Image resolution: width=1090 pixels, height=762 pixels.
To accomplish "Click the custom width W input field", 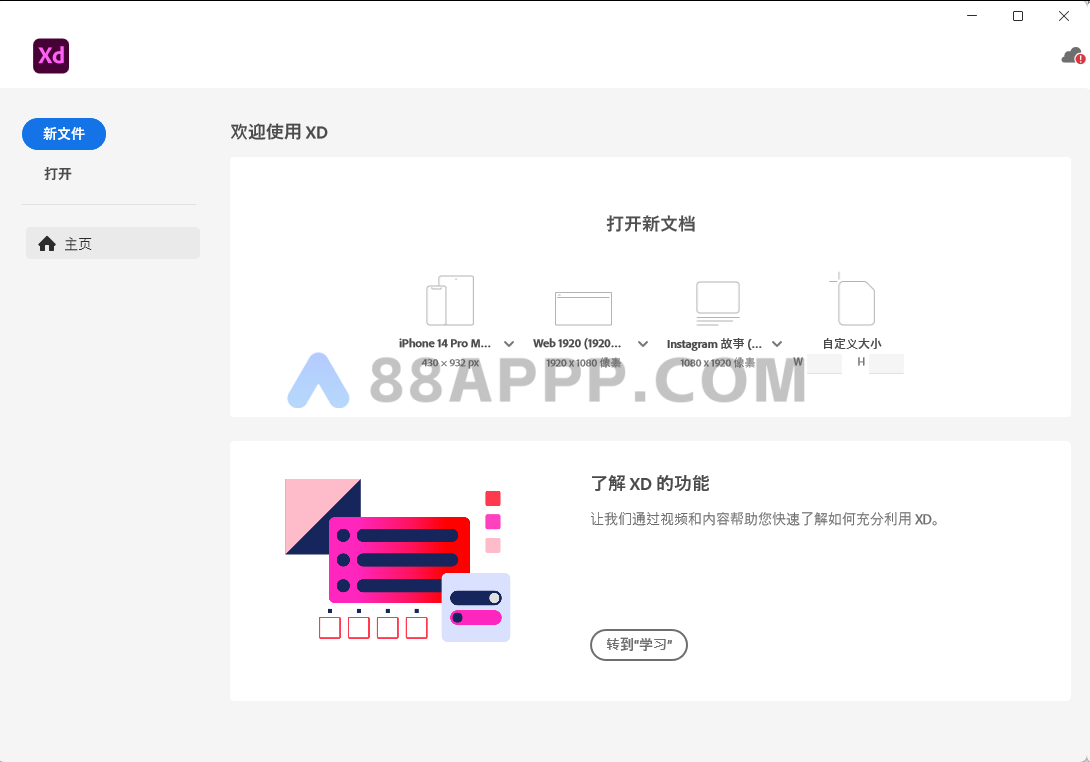I will [x=825, y=363].
